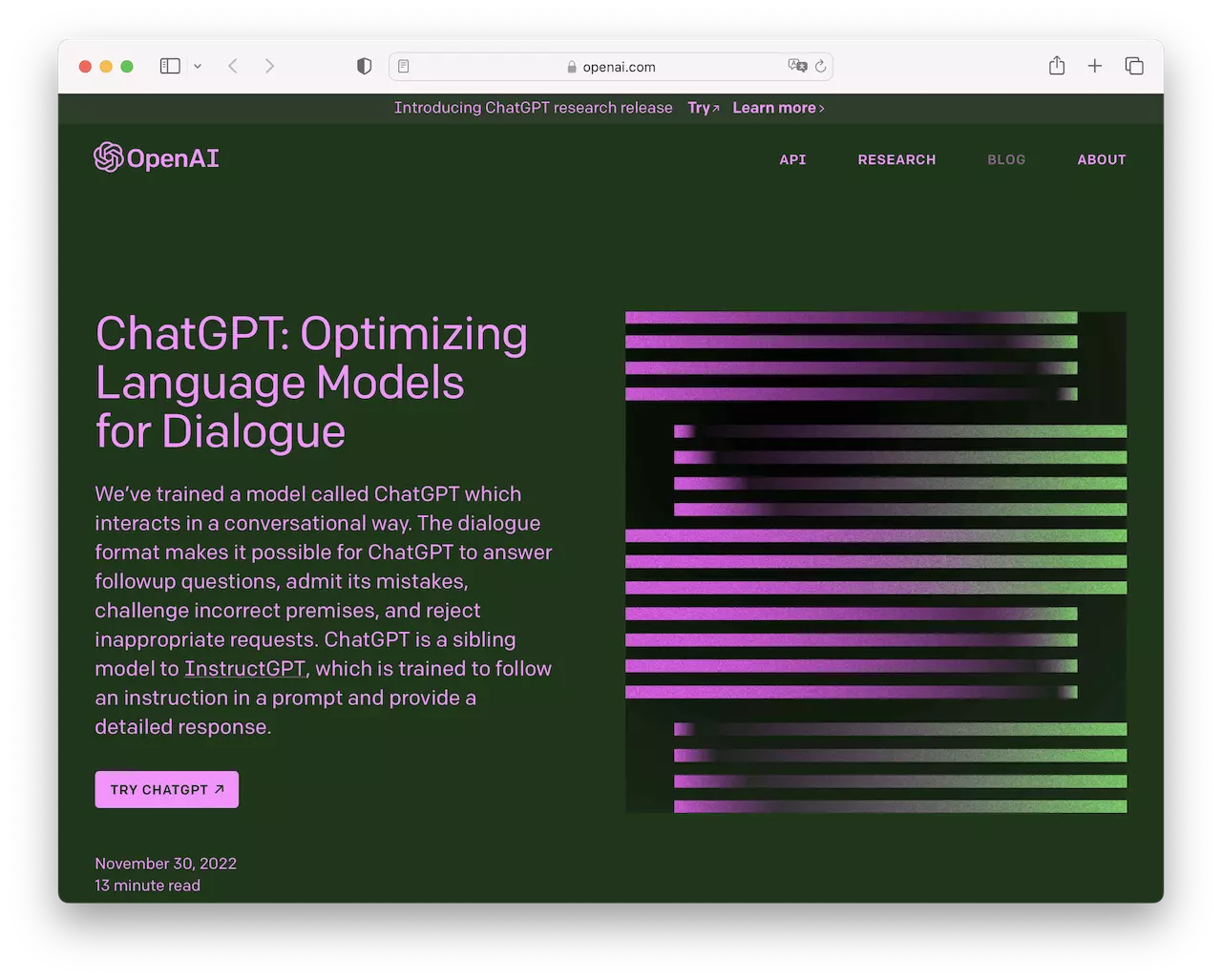Image resolution: width=1222 pixels, height=980 pixels.
Task: Click the green full-screen window button
Action: (127, 66)
